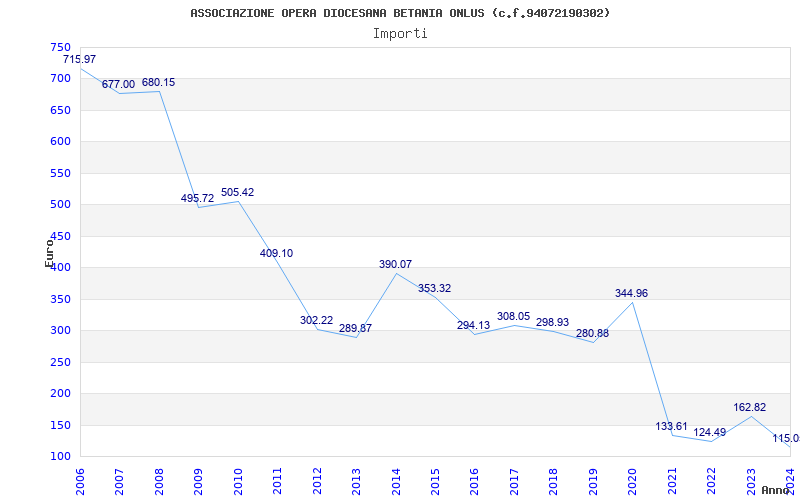Screen dimensions: 800x500
Task: Click data label 505.42
Action: [x=237, y=192]
